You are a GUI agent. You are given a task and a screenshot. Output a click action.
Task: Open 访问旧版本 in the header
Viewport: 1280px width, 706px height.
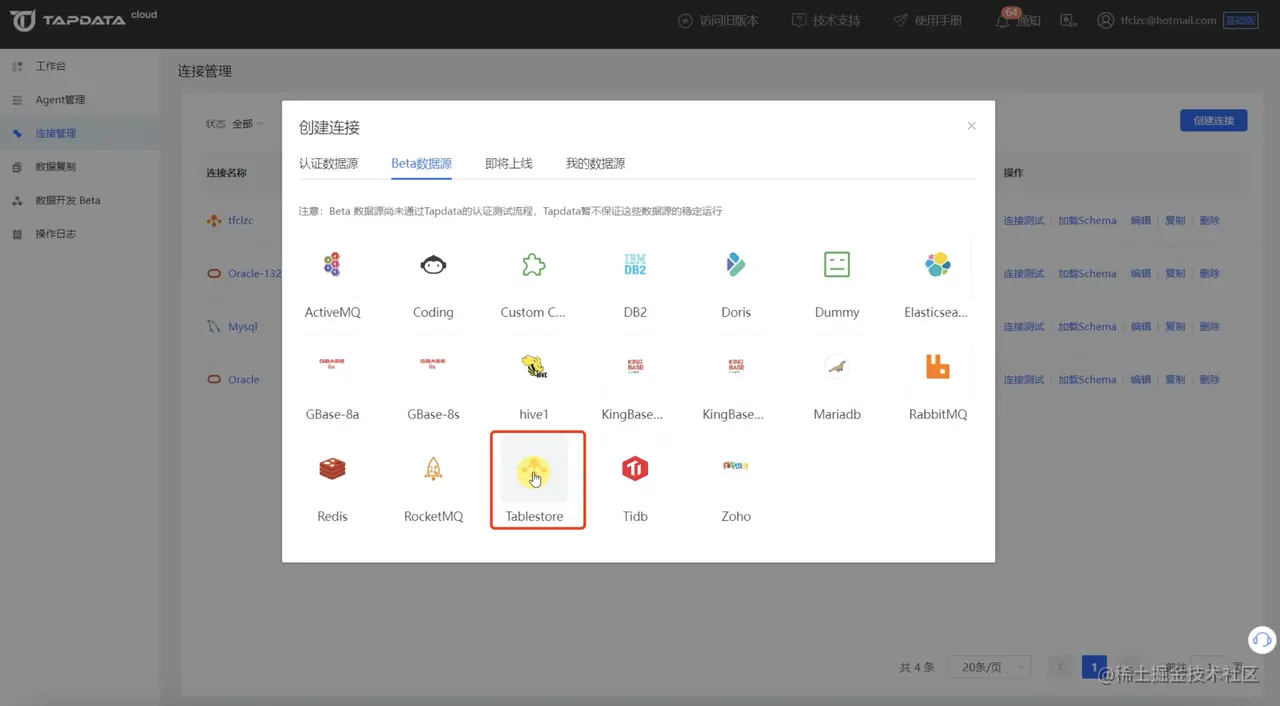(x=718, y=20)
